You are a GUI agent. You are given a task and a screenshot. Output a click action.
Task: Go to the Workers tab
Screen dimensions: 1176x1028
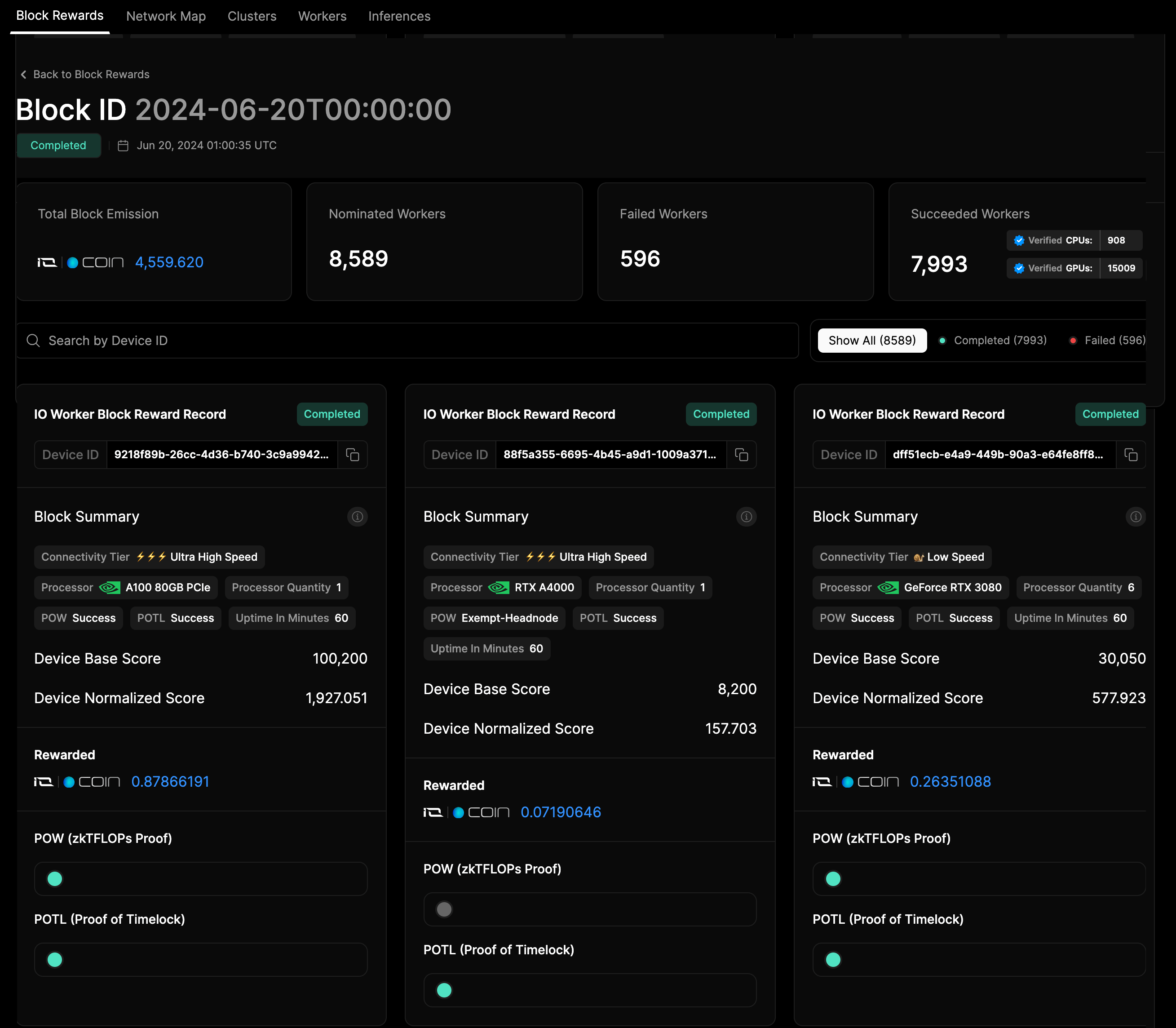[x=322, y=16]
